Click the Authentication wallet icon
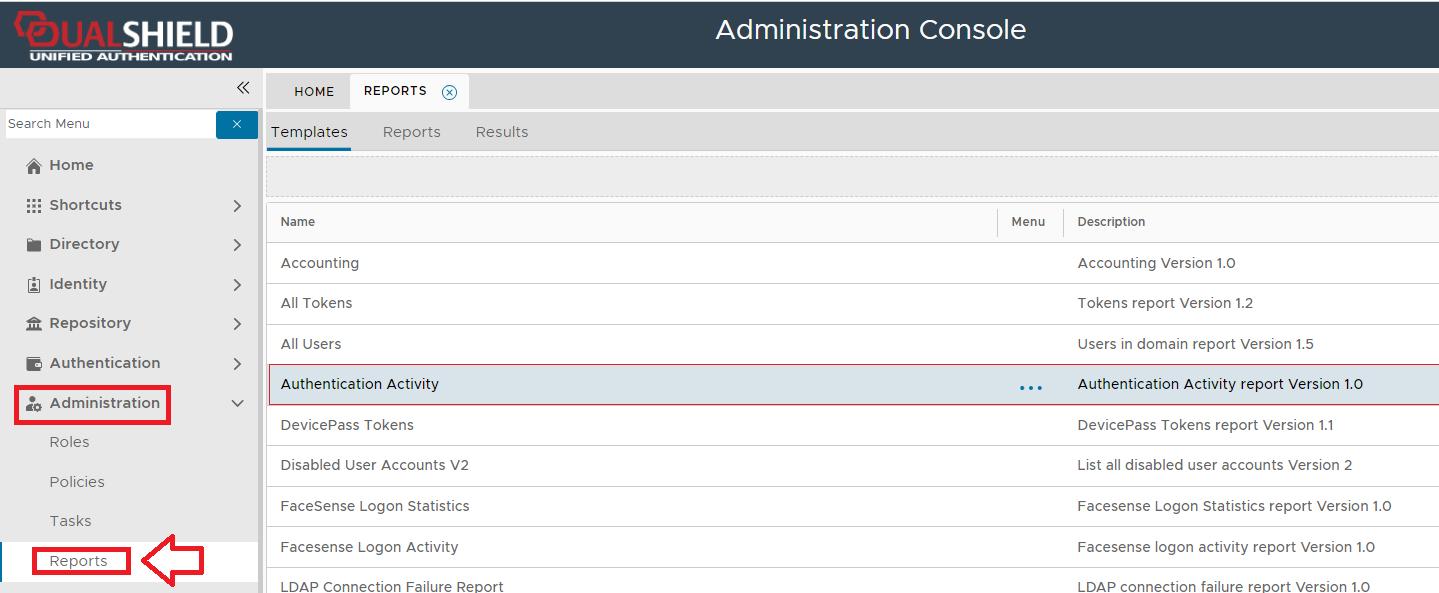 34,363
